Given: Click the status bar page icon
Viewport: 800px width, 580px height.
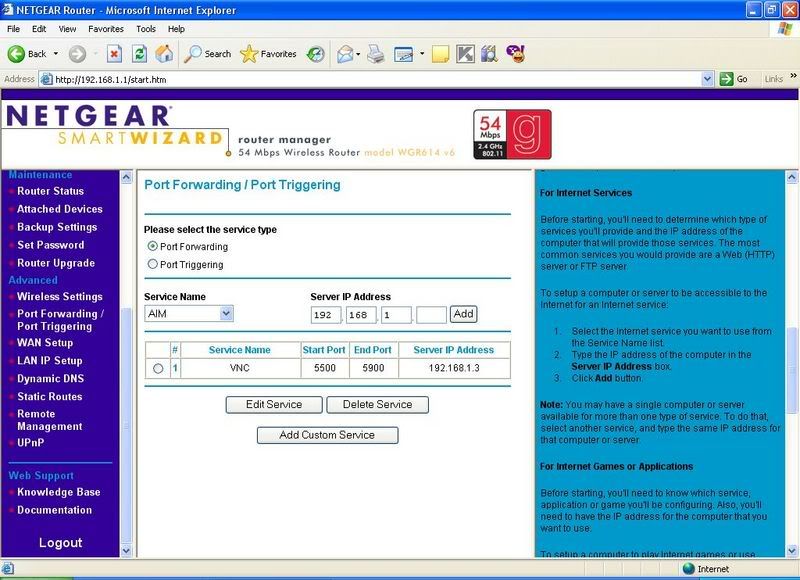Looking at the screenshot, I should (x=7, y=569).
